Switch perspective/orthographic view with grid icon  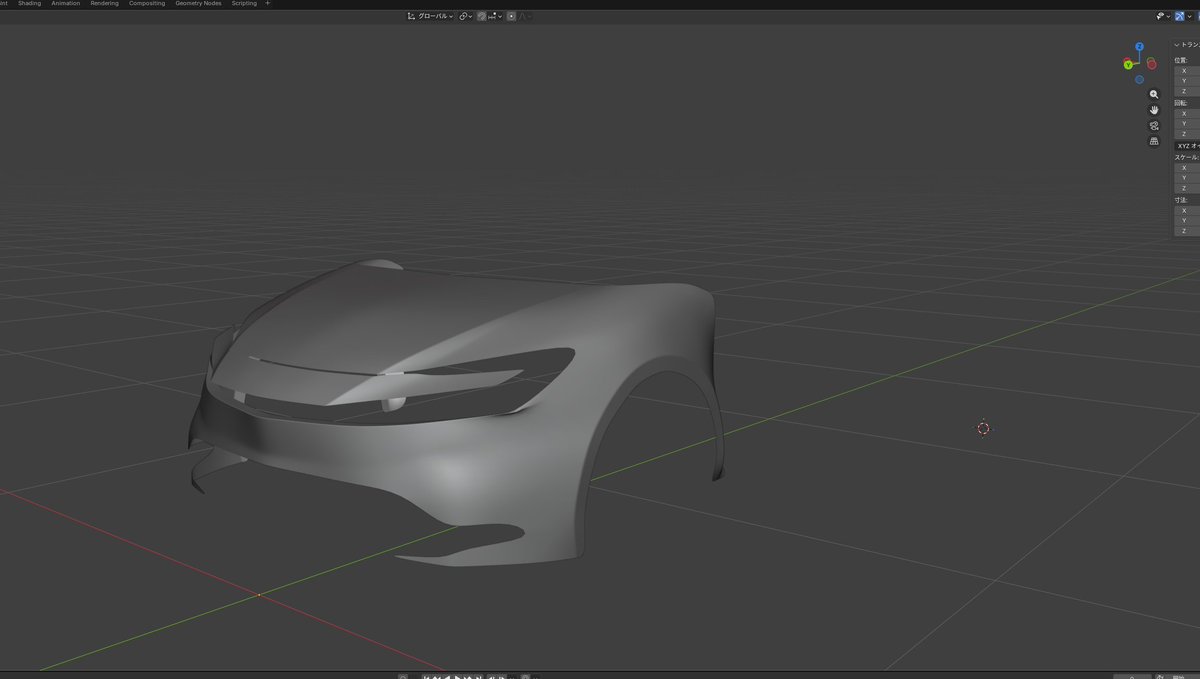[1154, 141]
